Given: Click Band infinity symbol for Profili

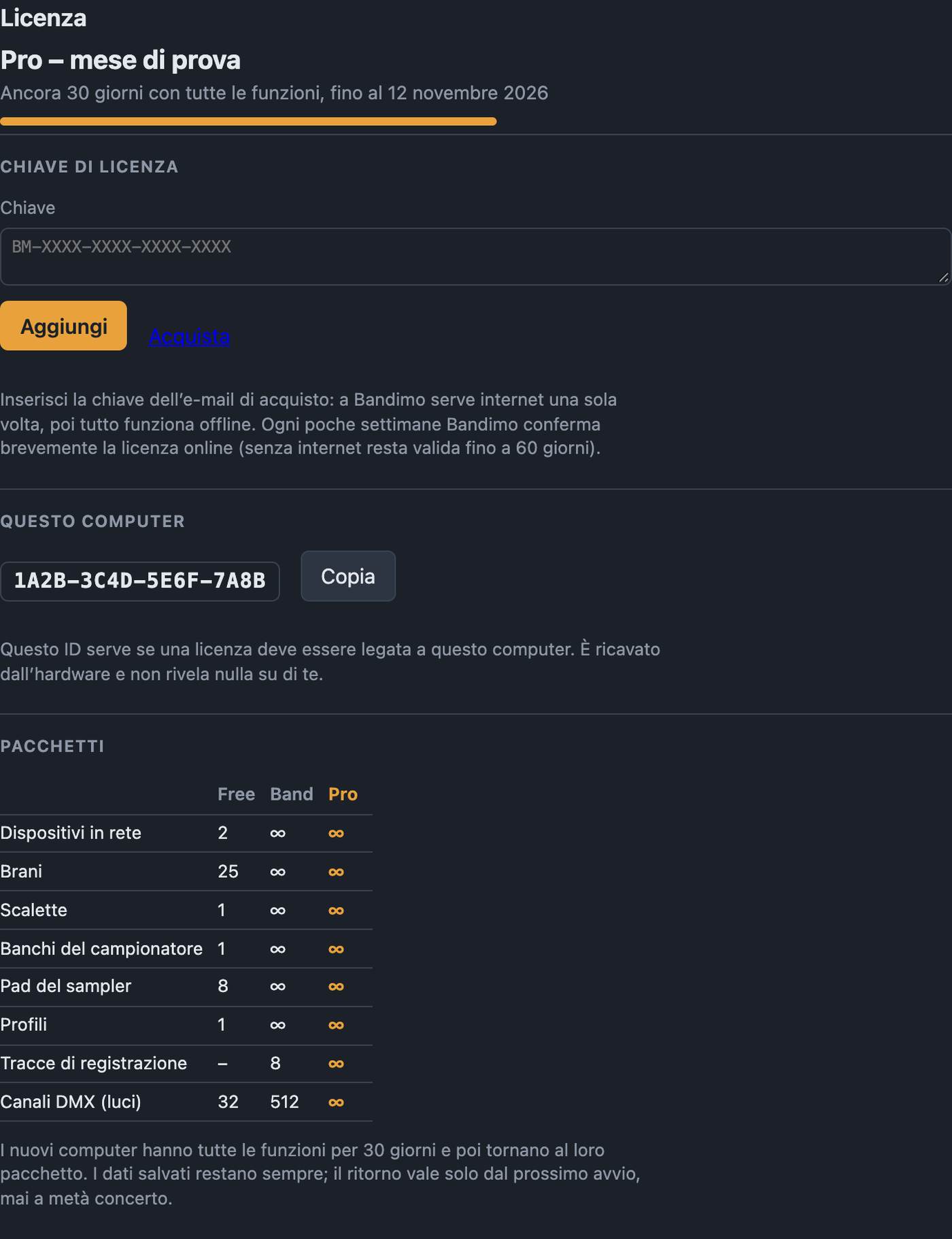Looking at the screenshot, I should (x=277, y=1025).
